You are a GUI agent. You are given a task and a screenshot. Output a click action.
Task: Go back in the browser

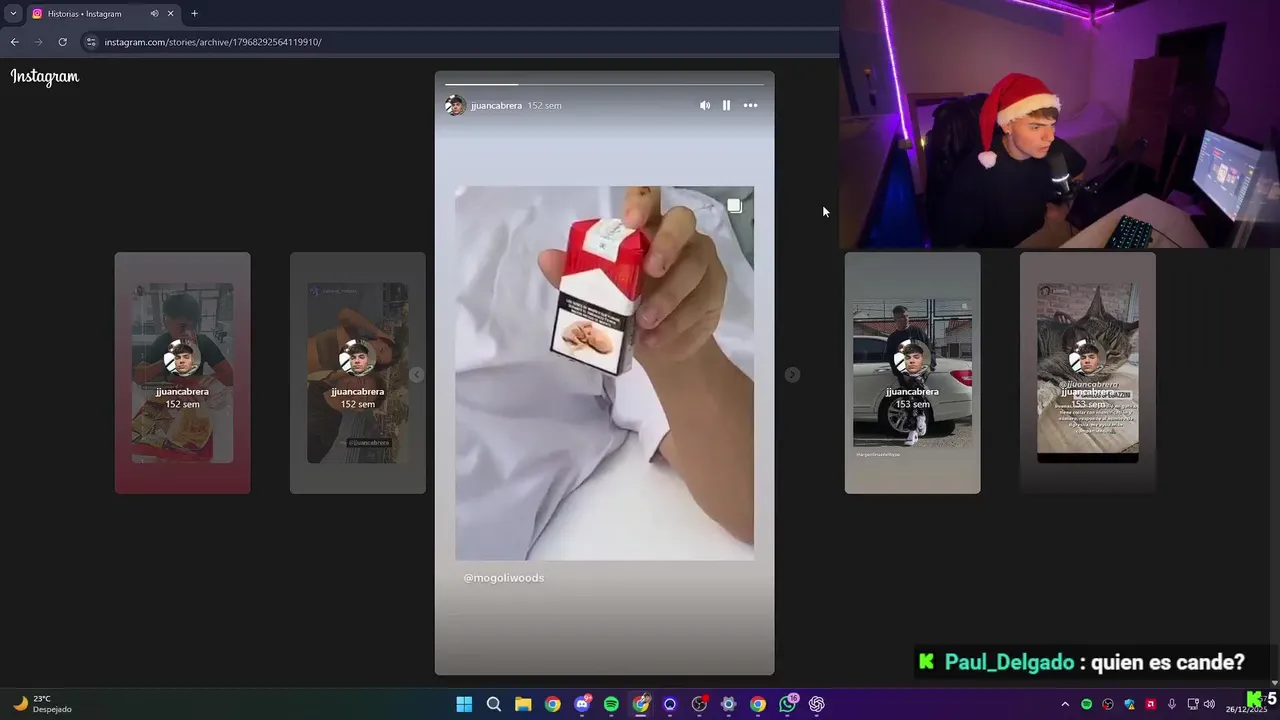click(x=14, y=42)
